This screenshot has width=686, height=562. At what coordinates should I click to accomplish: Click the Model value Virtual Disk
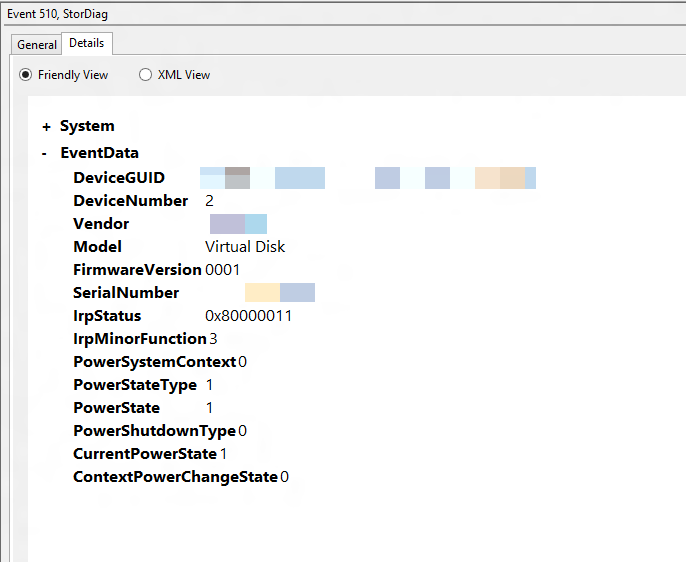[x=245, y=247]
